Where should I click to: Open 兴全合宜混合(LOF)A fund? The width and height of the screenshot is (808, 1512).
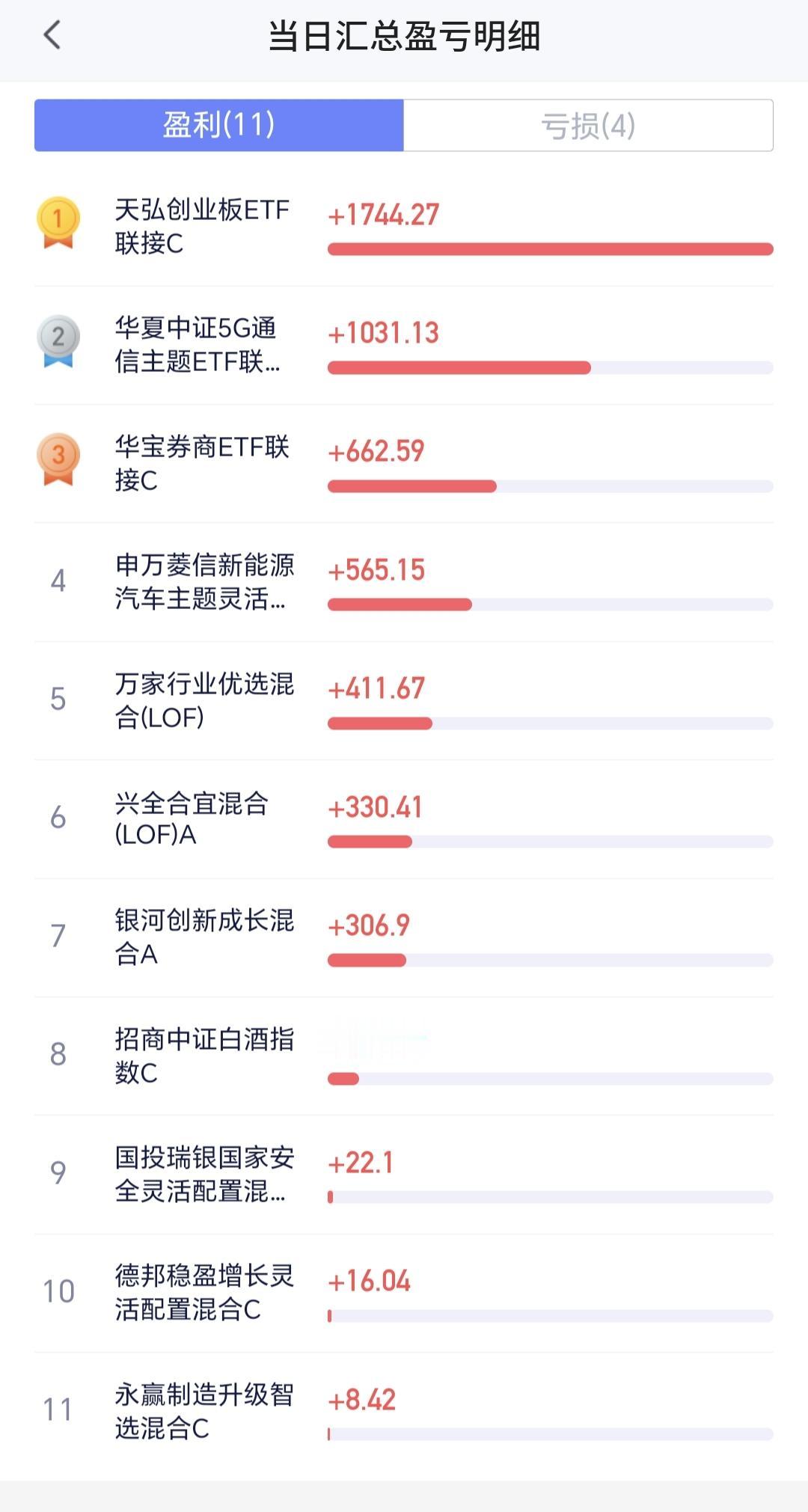point(404,819)
